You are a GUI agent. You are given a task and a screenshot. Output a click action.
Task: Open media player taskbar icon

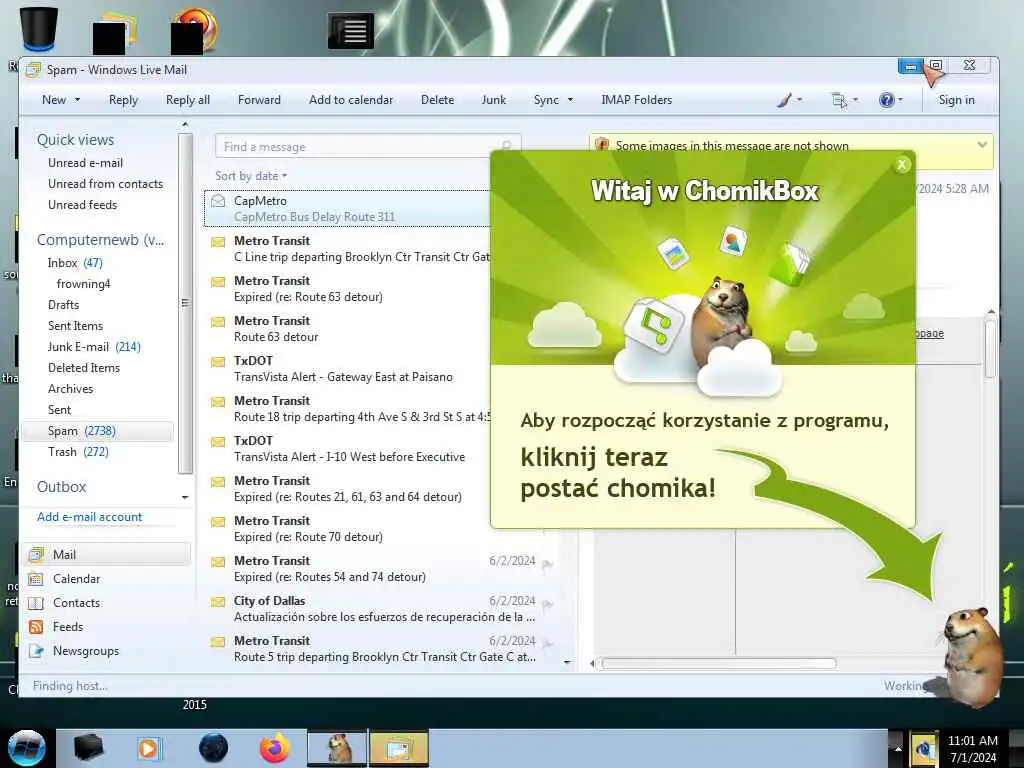pyautogui.click(x=149, y=748)
